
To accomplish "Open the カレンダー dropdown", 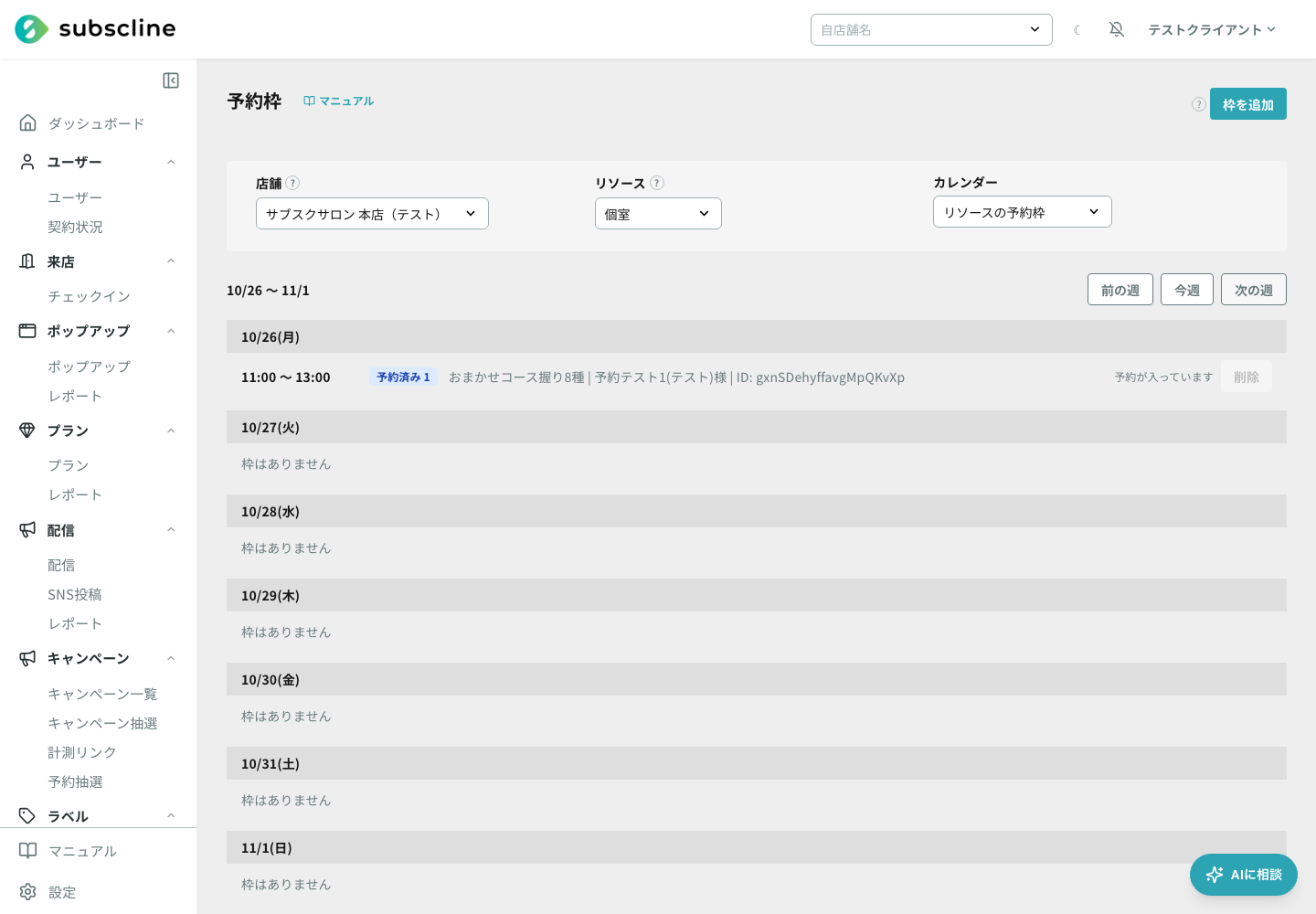I will click(1022, 212).
